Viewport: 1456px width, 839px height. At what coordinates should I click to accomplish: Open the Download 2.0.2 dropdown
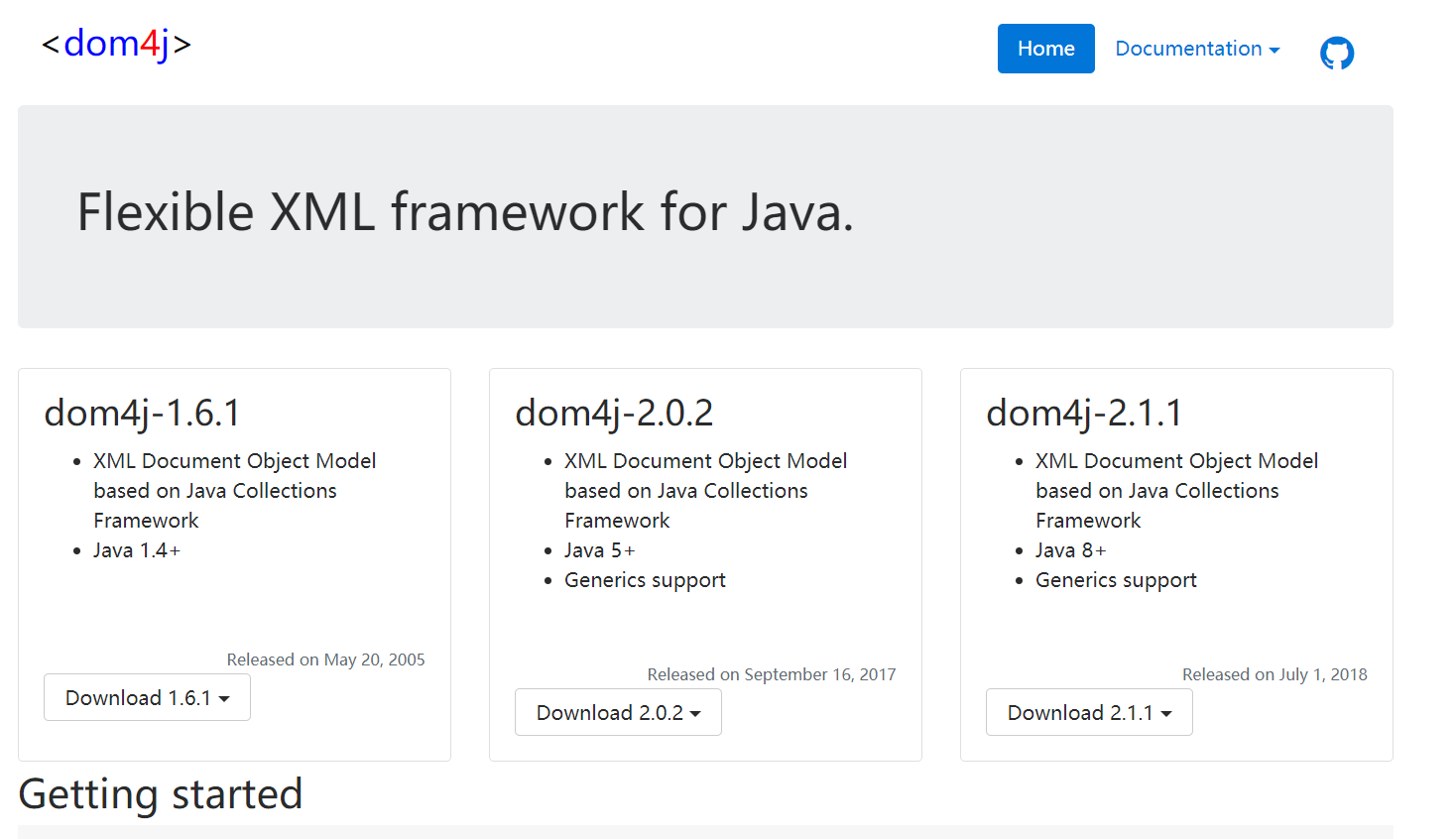tap(618, 712)
